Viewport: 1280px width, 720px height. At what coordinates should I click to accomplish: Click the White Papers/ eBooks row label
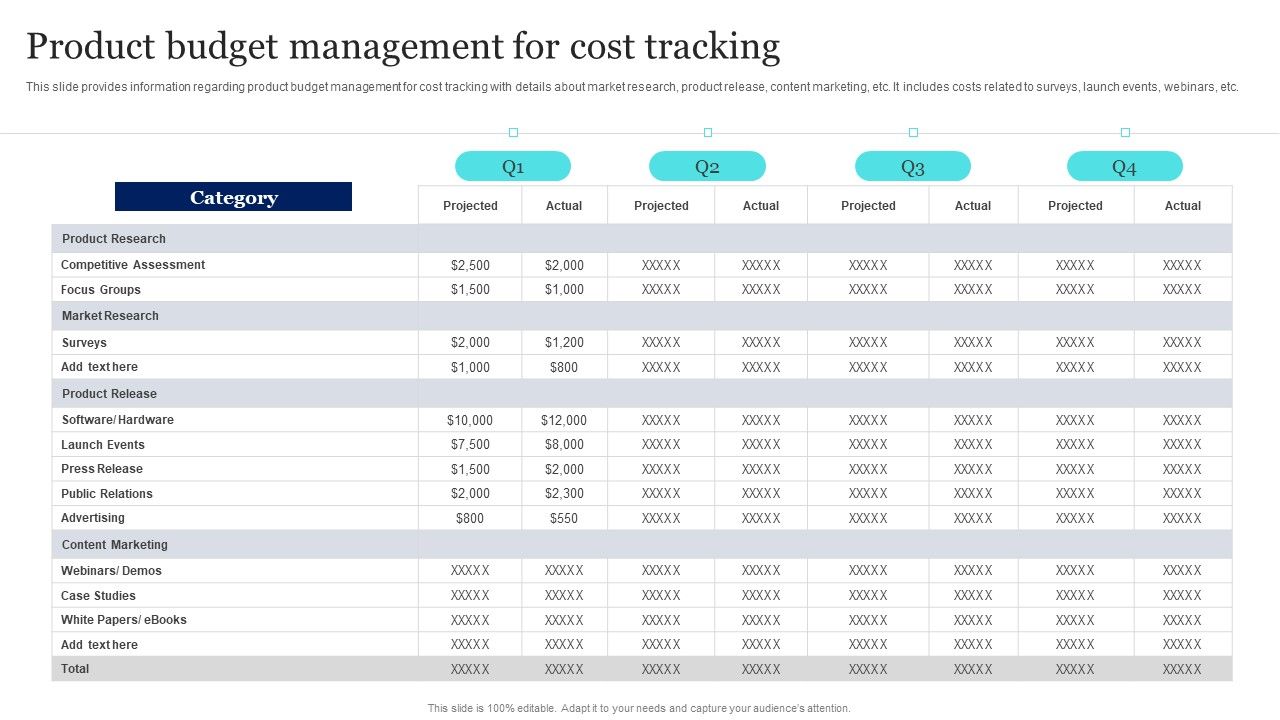[124, 620]
